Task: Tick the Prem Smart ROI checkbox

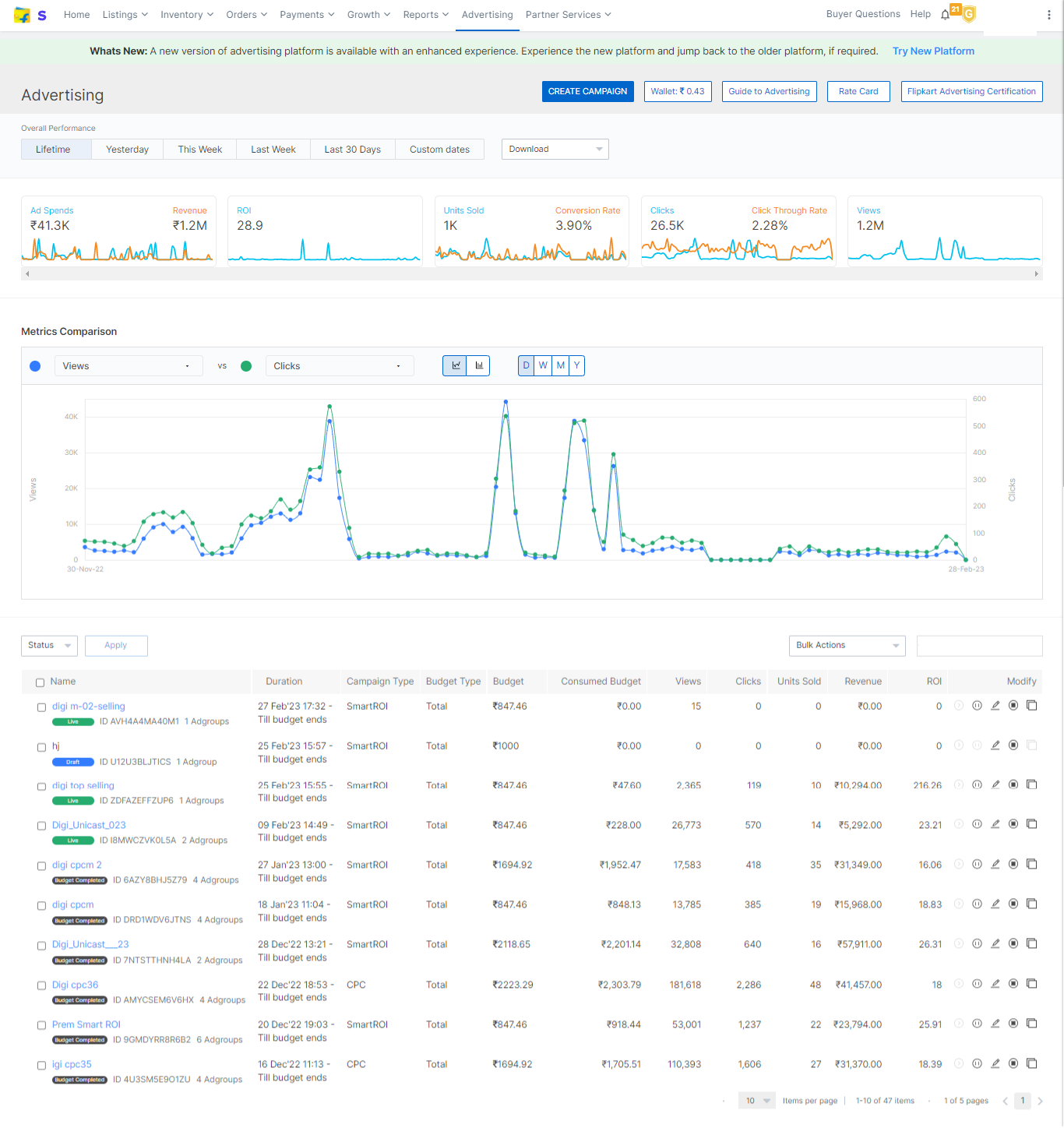Action: point(42,1026)
